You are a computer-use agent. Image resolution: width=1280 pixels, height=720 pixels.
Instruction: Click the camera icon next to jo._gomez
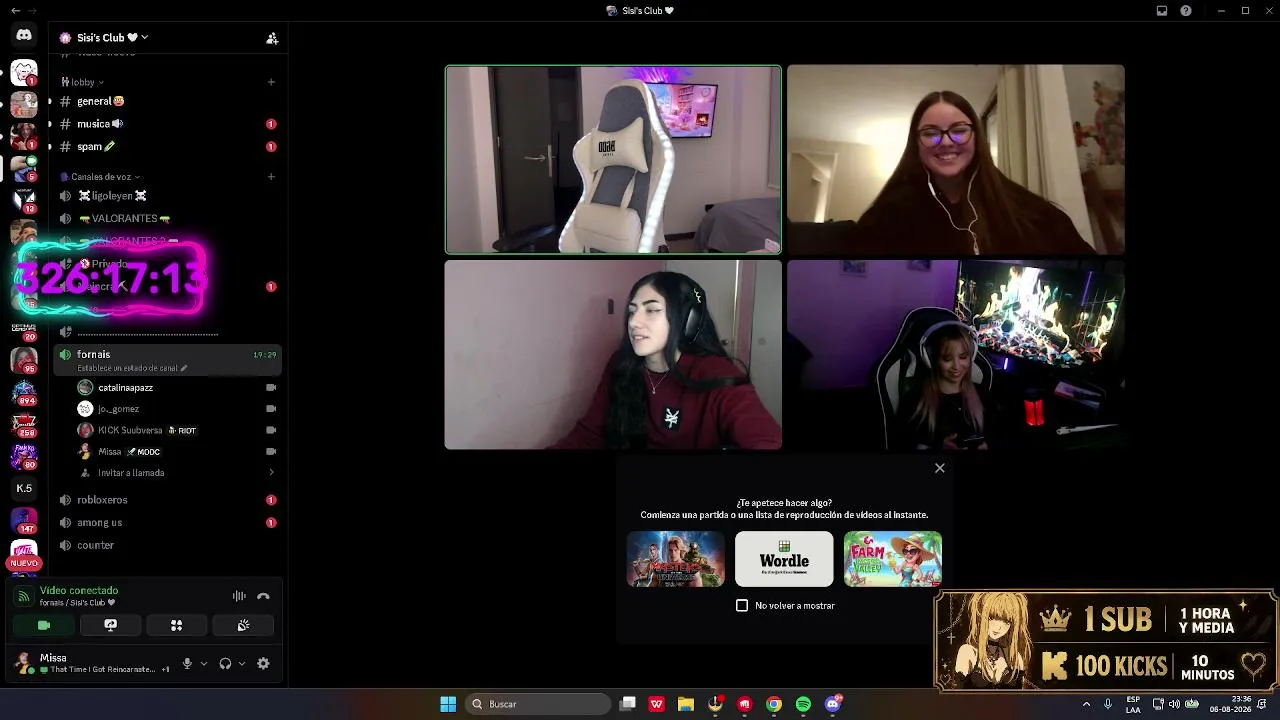click(271, 409)
